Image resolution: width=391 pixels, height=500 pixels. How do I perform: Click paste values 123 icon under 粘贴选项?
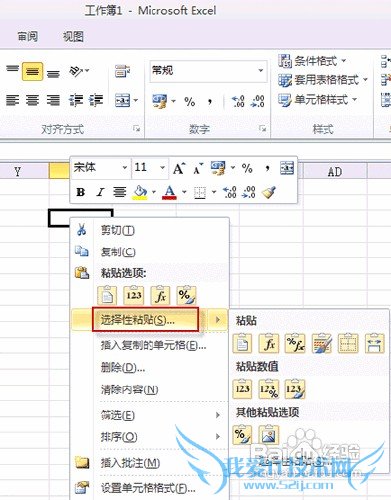(x=134, y=295)
